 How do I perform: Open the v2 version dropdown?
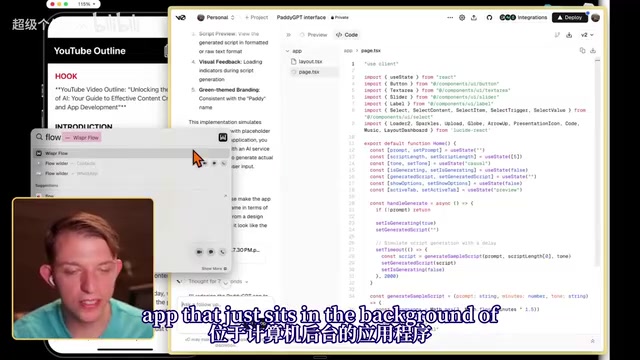coord(587,35)
